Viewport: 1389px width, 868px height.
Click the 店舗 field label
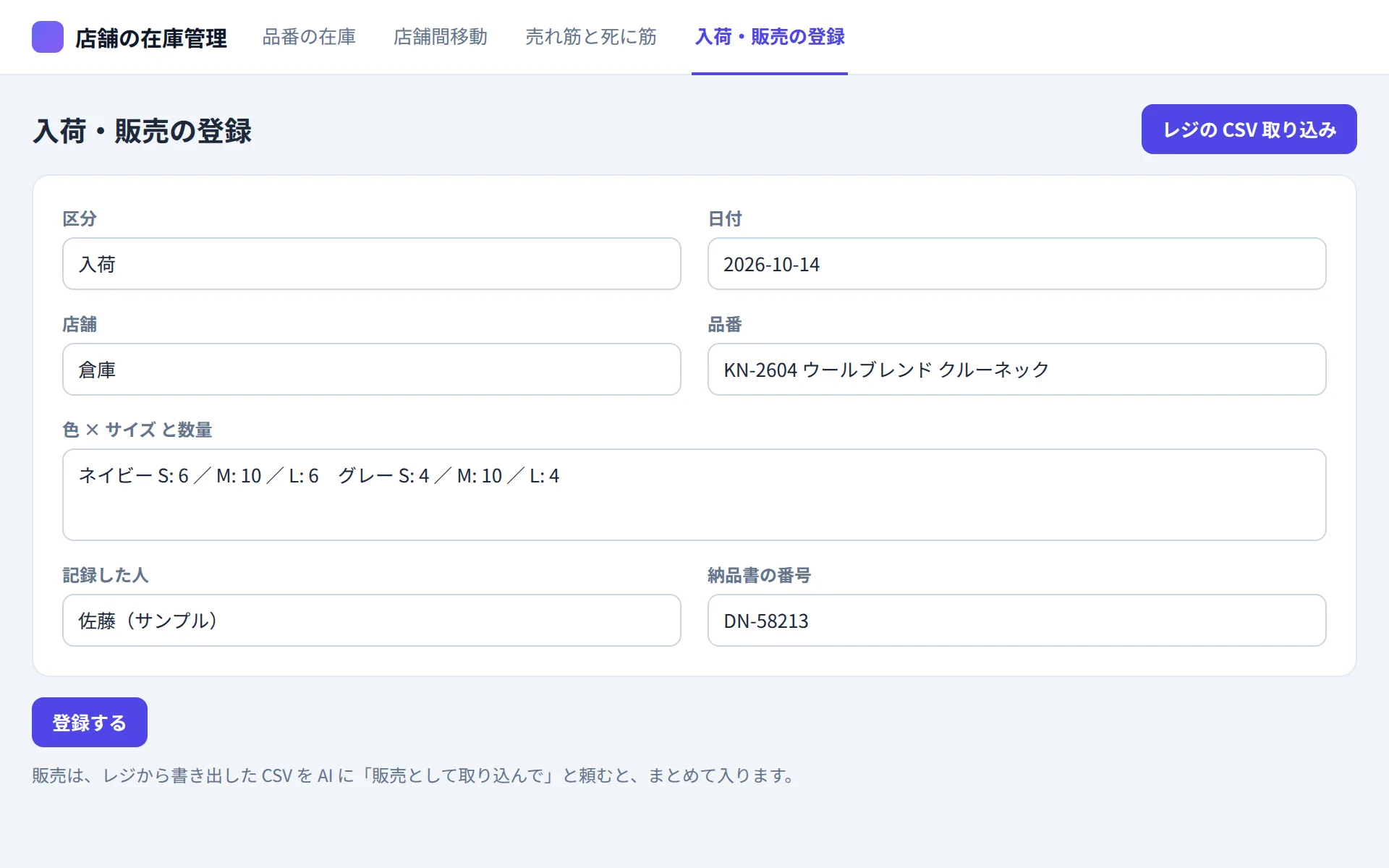pos(80,324)
